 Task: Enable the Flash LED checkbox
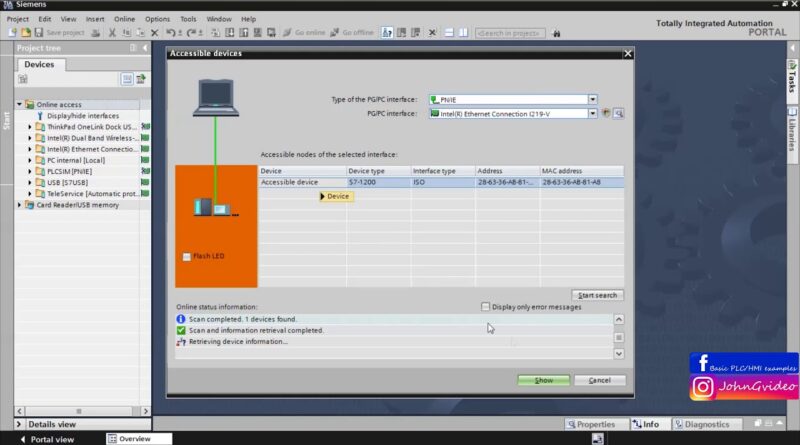coord(187,256)
